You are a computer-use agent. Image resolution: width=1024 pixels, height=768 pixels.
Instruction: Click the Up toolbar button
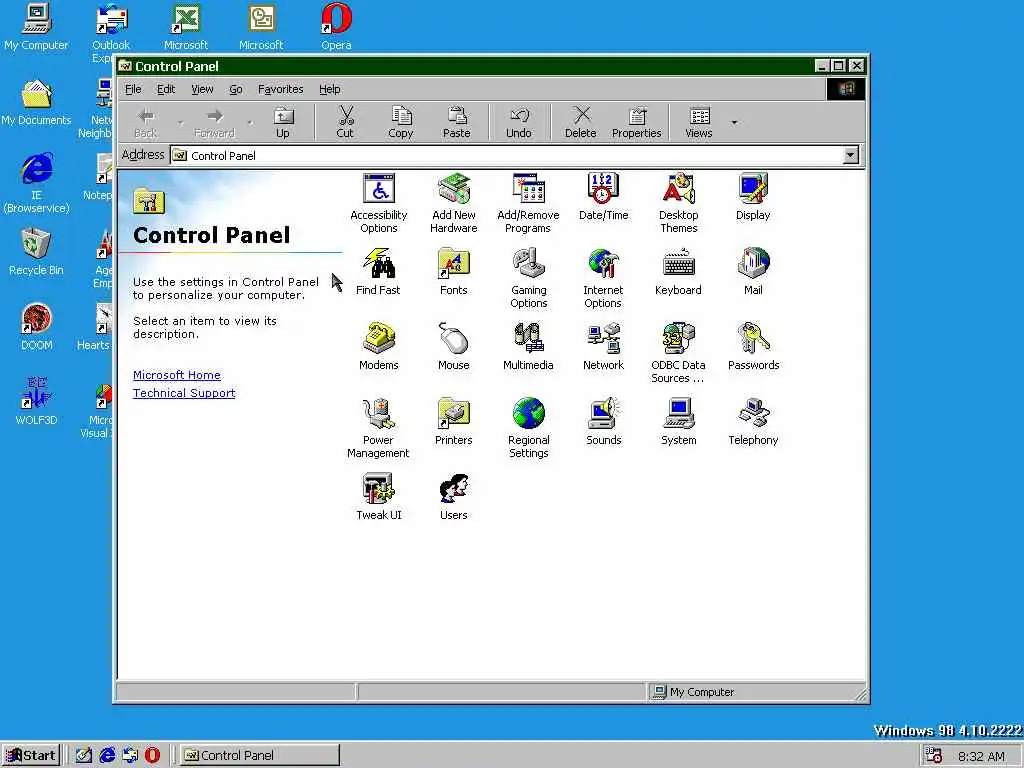(283, 123)
